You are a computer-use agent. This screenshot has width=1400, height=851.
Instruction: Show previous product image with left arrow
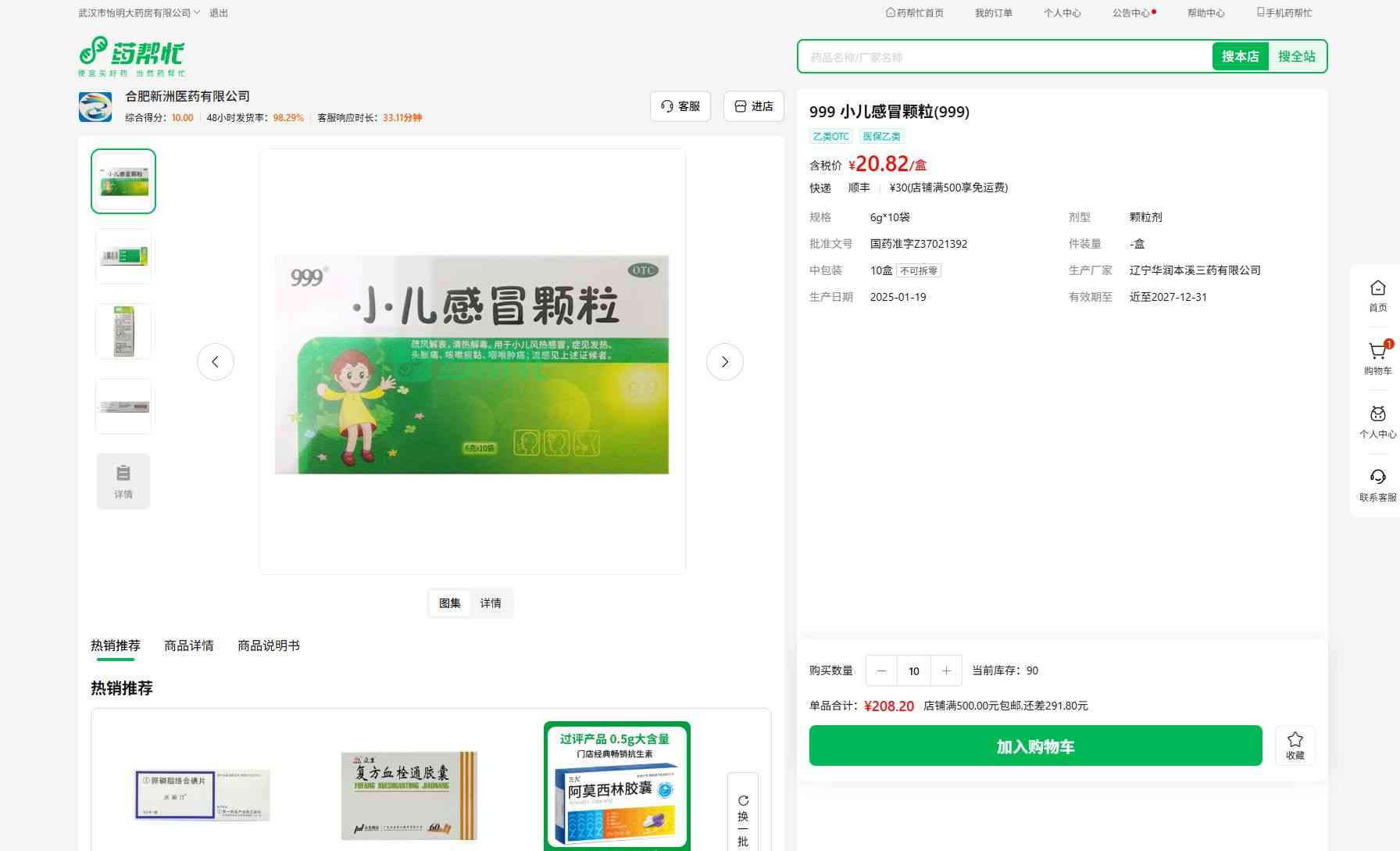click(x=215, y=362)
